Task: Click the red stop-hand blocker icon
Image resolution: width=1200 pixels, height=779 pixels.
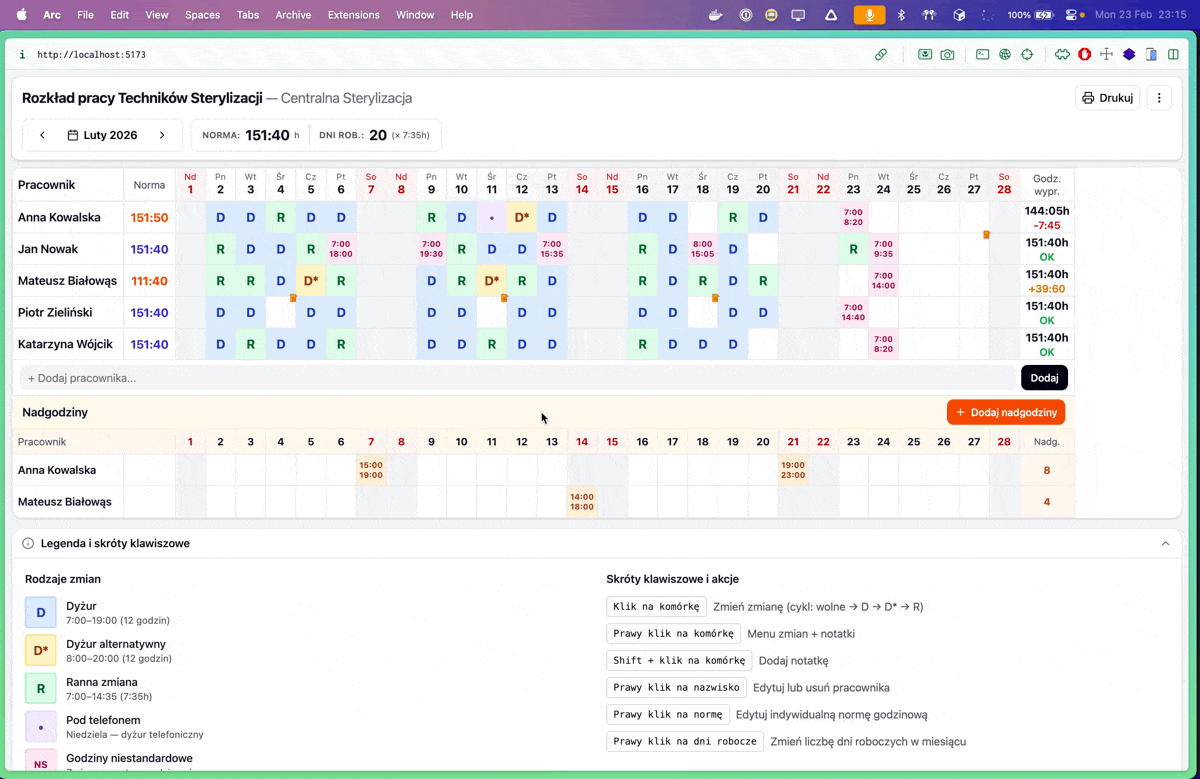Action: pos(1084,55)
